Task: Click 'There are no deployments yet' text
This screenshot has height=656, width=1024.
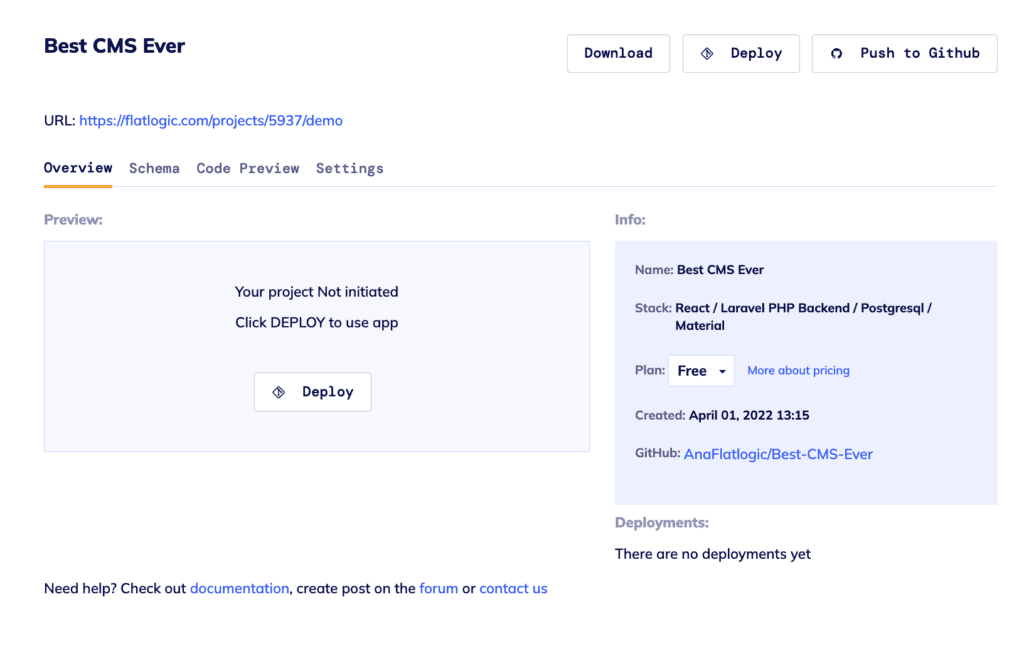Action: [x=712, y=554]
